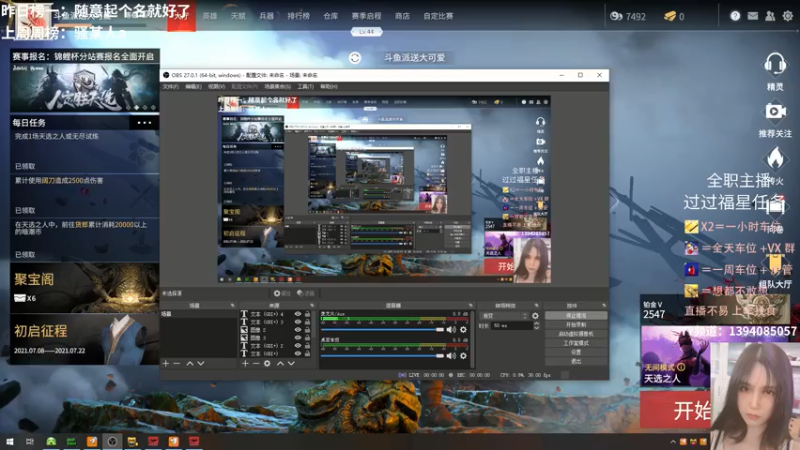Open the desktop audio settings gear

coord(463,356)
